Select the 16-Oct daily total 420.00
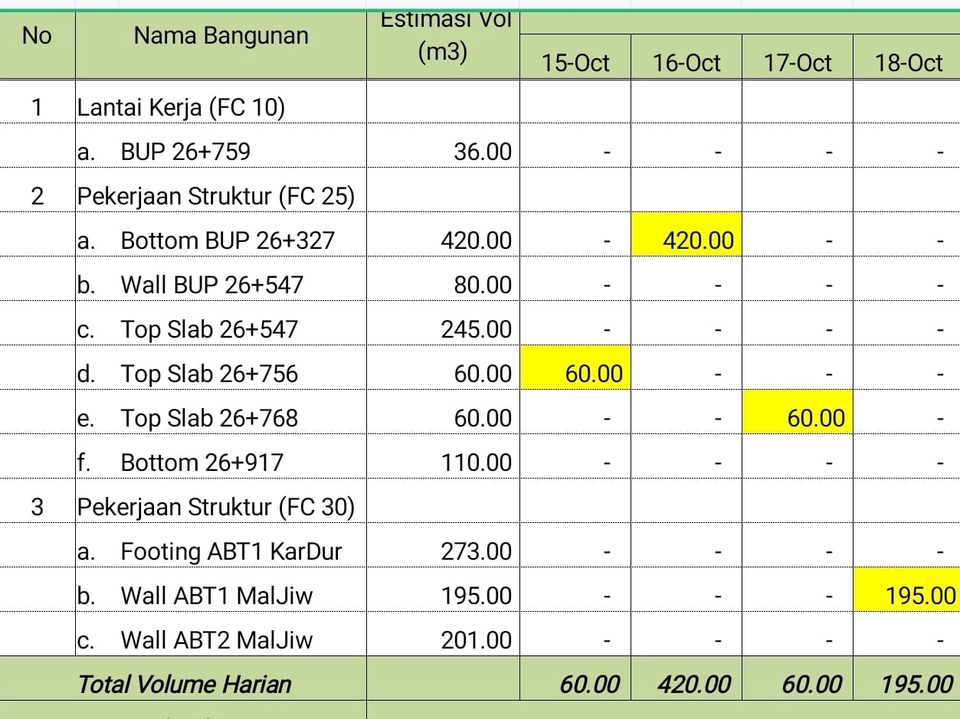 (x=687, y=679)
